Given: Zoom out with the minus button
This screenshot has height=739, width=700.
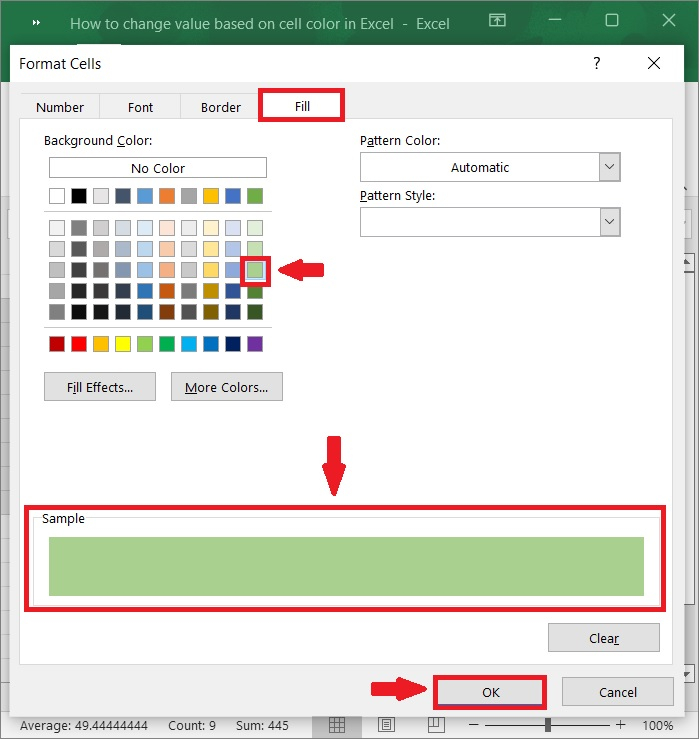Looking at the screenshot, I should coord(474,725).
